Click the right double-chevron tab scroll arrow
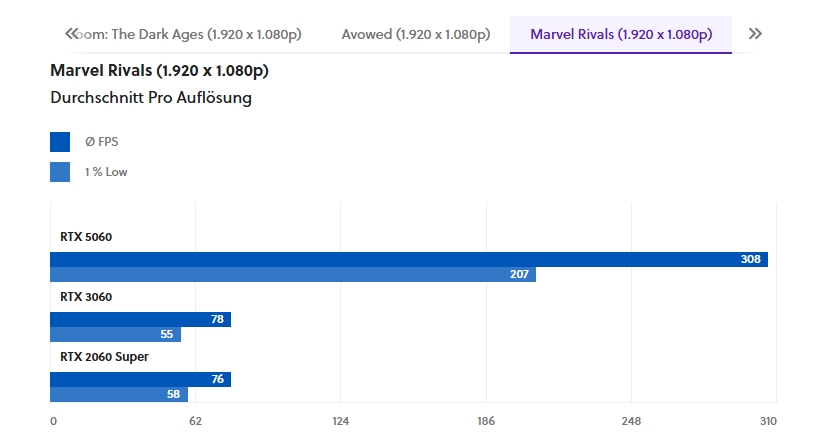This screenshot has width=815, height=441. coord(755,34)
